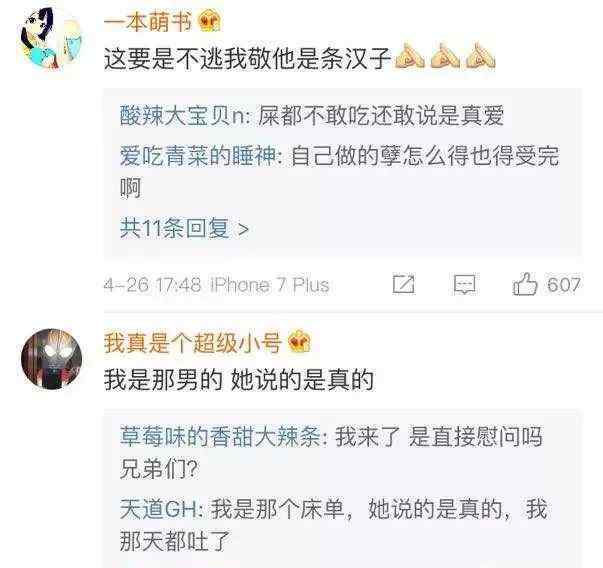The height and width of the screenshot is (568, 603).
Task: Select the comment 我是那男的 她说的是真的
Action: pyautogui.click(x=239, y=380)
